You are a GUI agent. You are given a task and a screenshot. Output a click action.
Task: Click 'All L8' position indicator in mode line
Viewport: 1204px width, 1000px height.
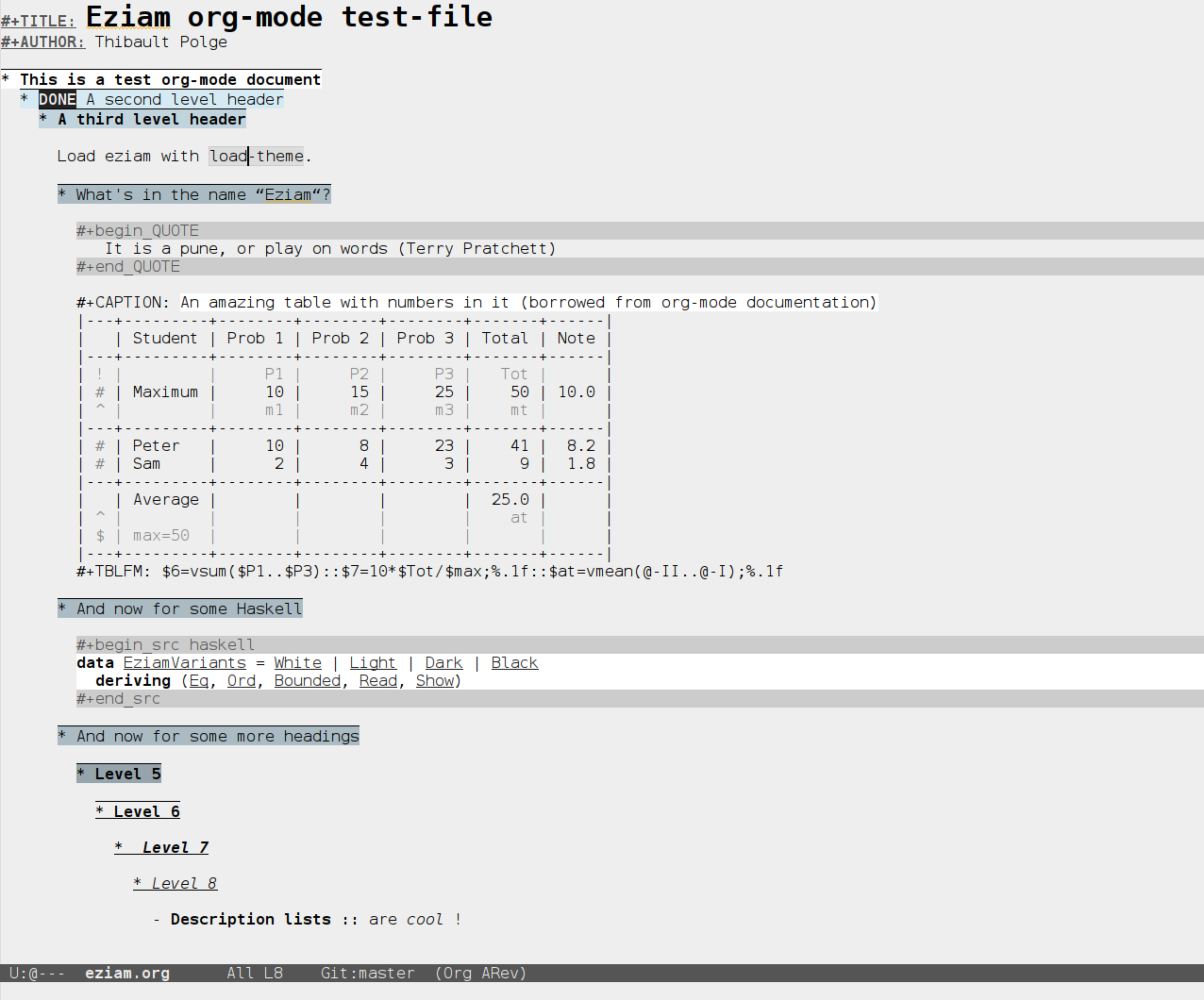click(255, 974)
